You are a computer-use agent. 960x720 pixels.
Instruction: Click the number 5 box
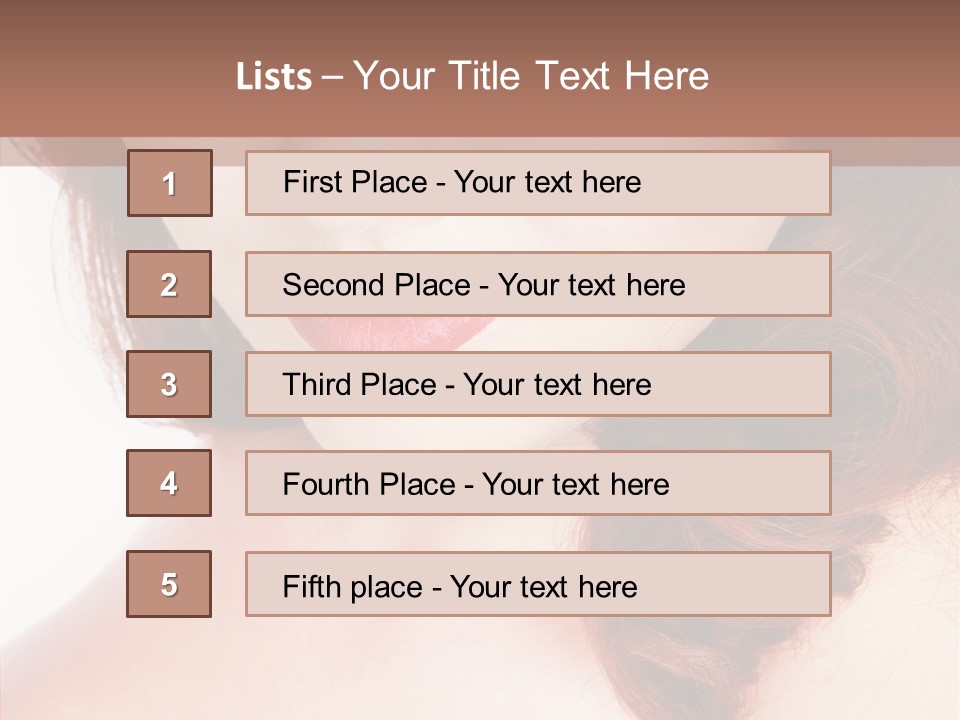click(169, 584)
